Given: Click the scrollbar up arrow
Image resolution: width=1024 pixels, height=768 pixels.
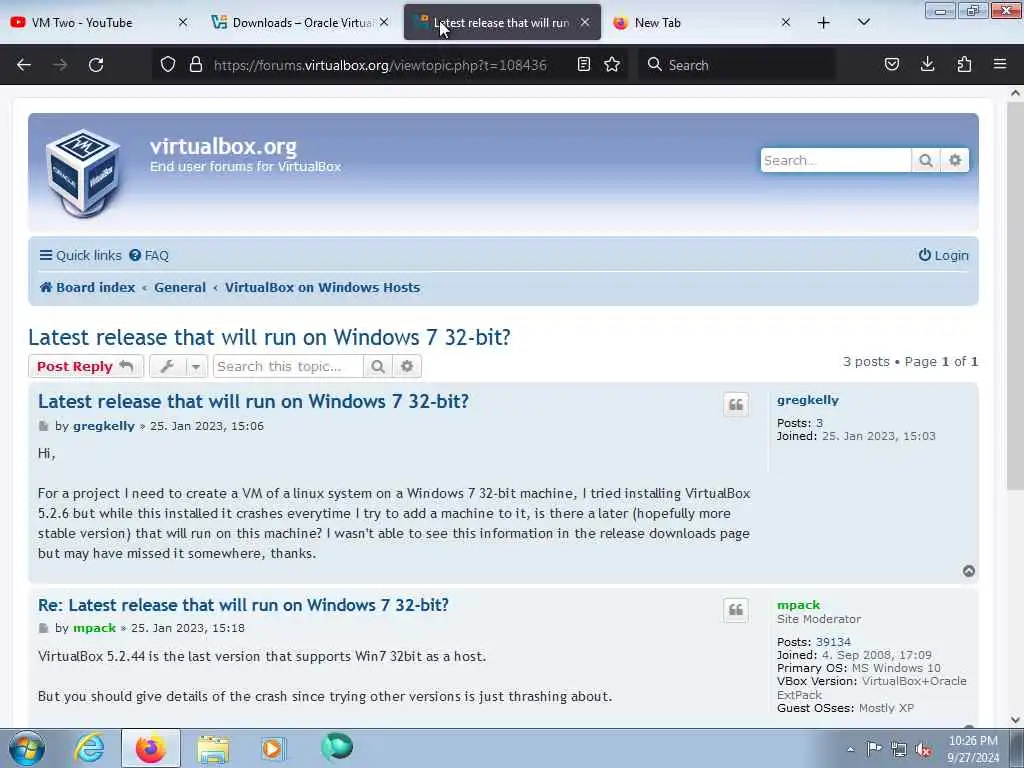Looking at the screenshot, I should point(1015,93).
